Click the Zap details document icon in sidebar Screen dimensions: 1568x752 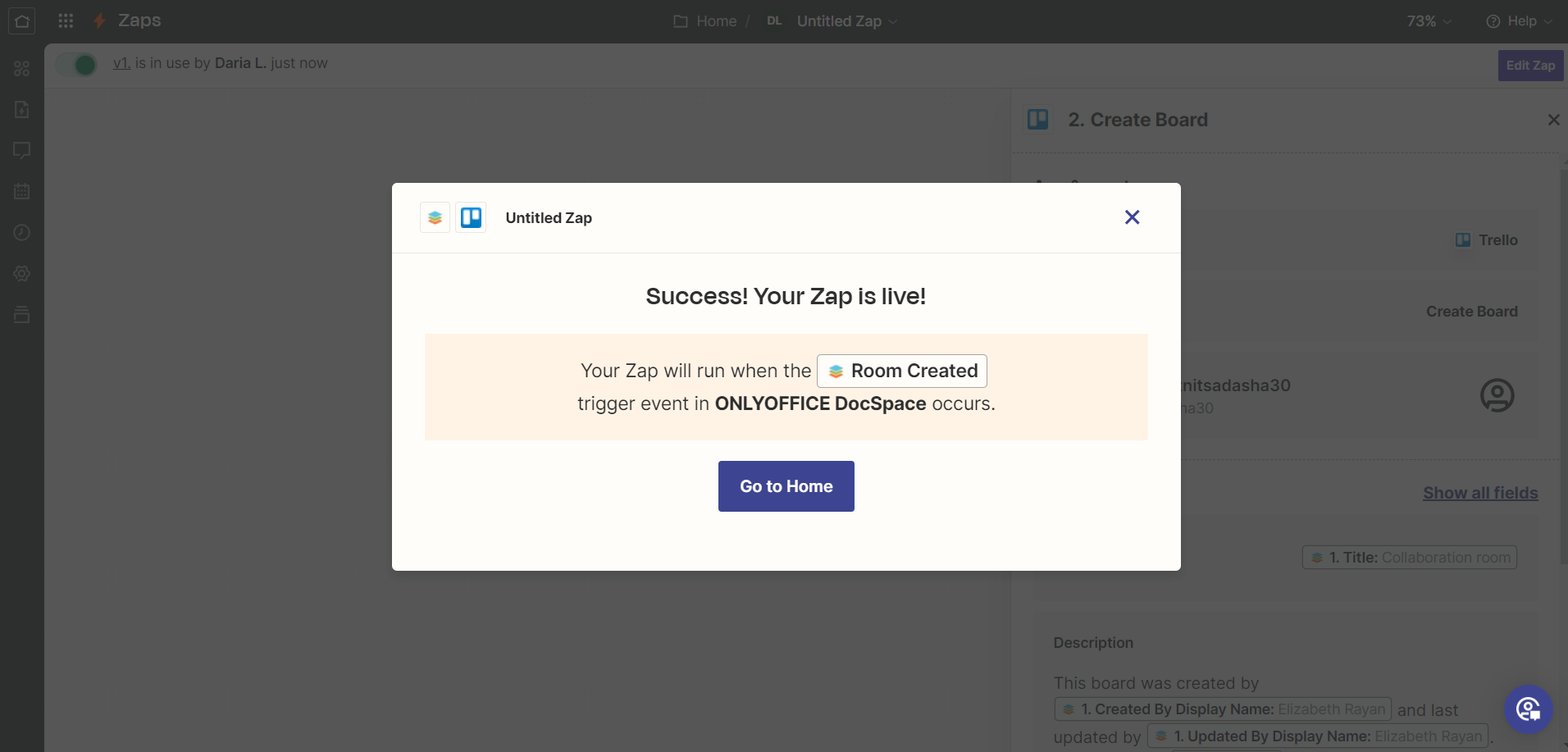click(22, 109)
